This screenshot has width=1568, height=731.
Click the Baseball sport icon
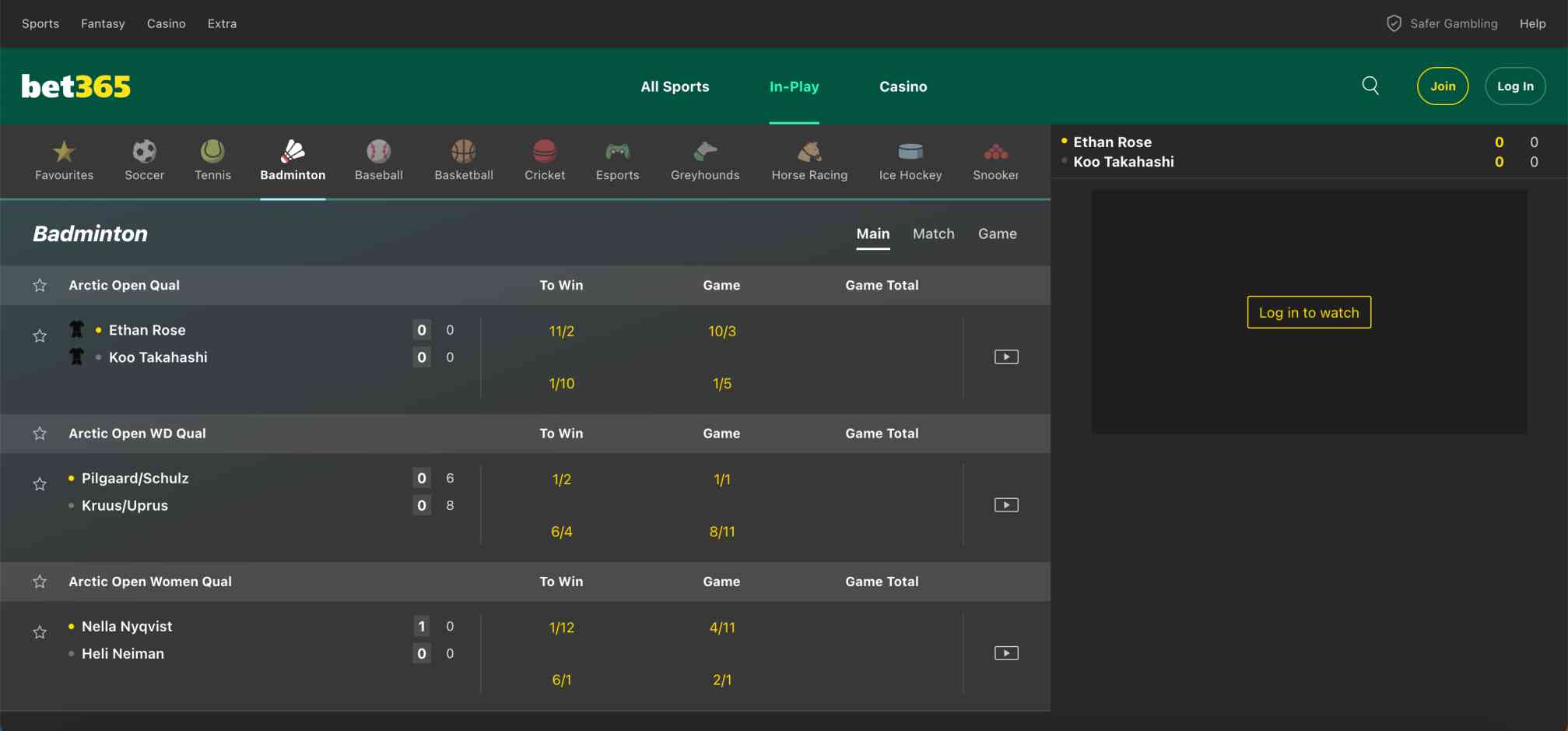tap(379, 160)
